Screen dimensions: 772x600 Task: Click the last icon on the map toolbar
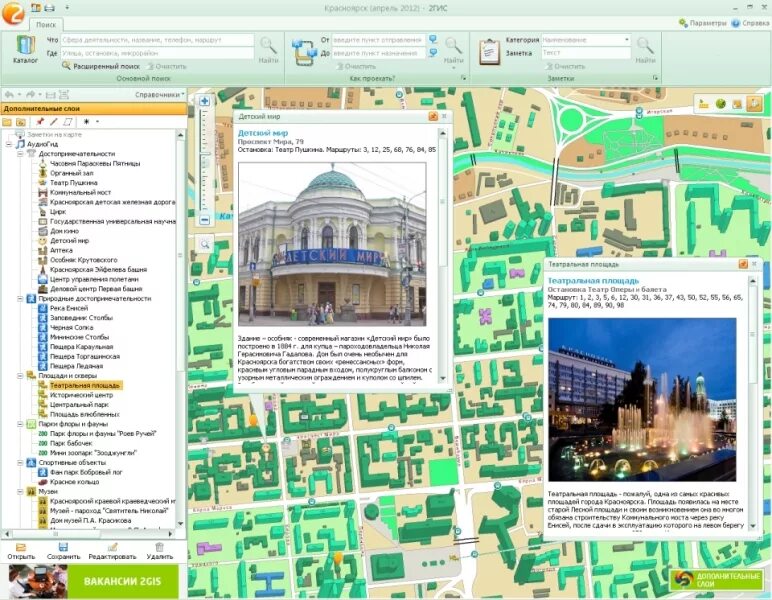tap(754, 104)
